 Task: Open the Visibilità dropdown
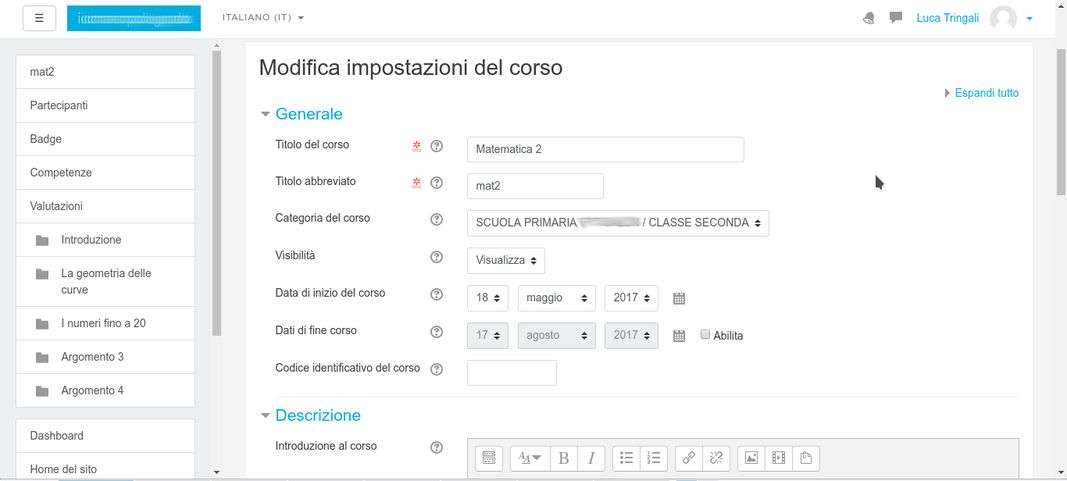click(506, 261)
